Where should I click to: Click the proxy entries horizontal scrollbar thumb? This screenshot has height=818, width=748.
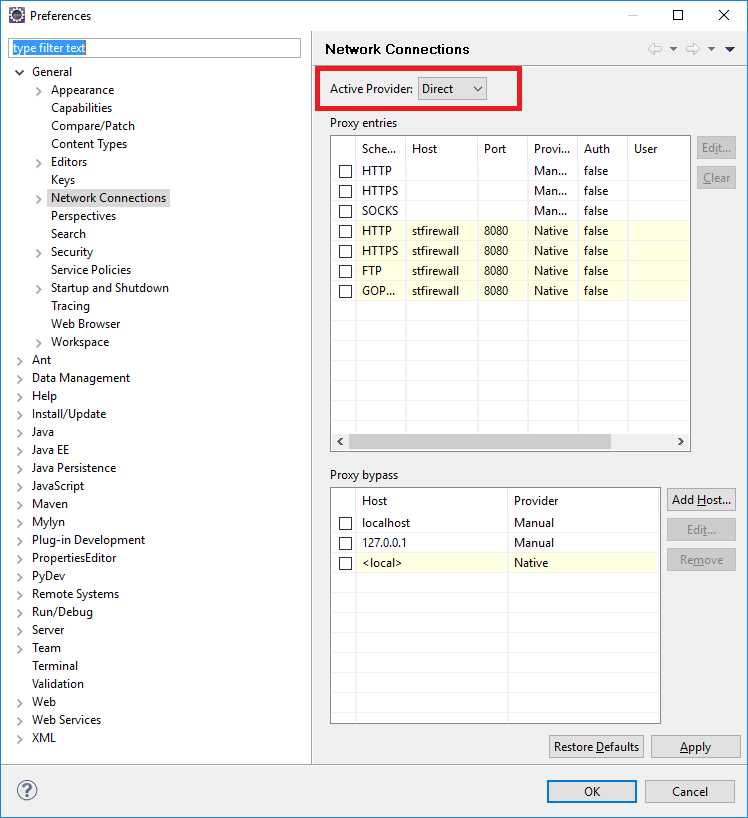(480, 442)
